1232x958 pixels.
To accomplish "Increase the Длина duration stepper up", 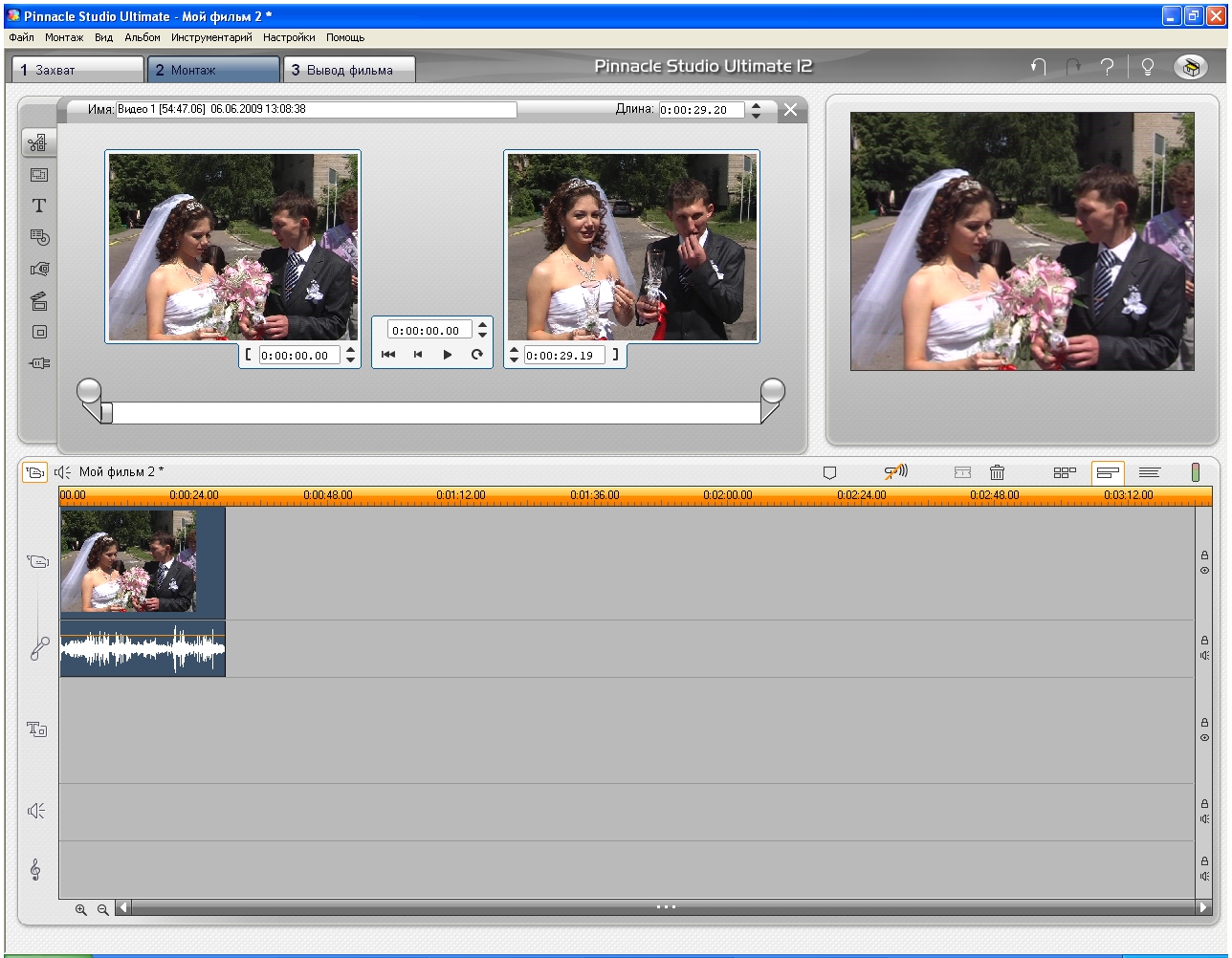I will (756, 105).
